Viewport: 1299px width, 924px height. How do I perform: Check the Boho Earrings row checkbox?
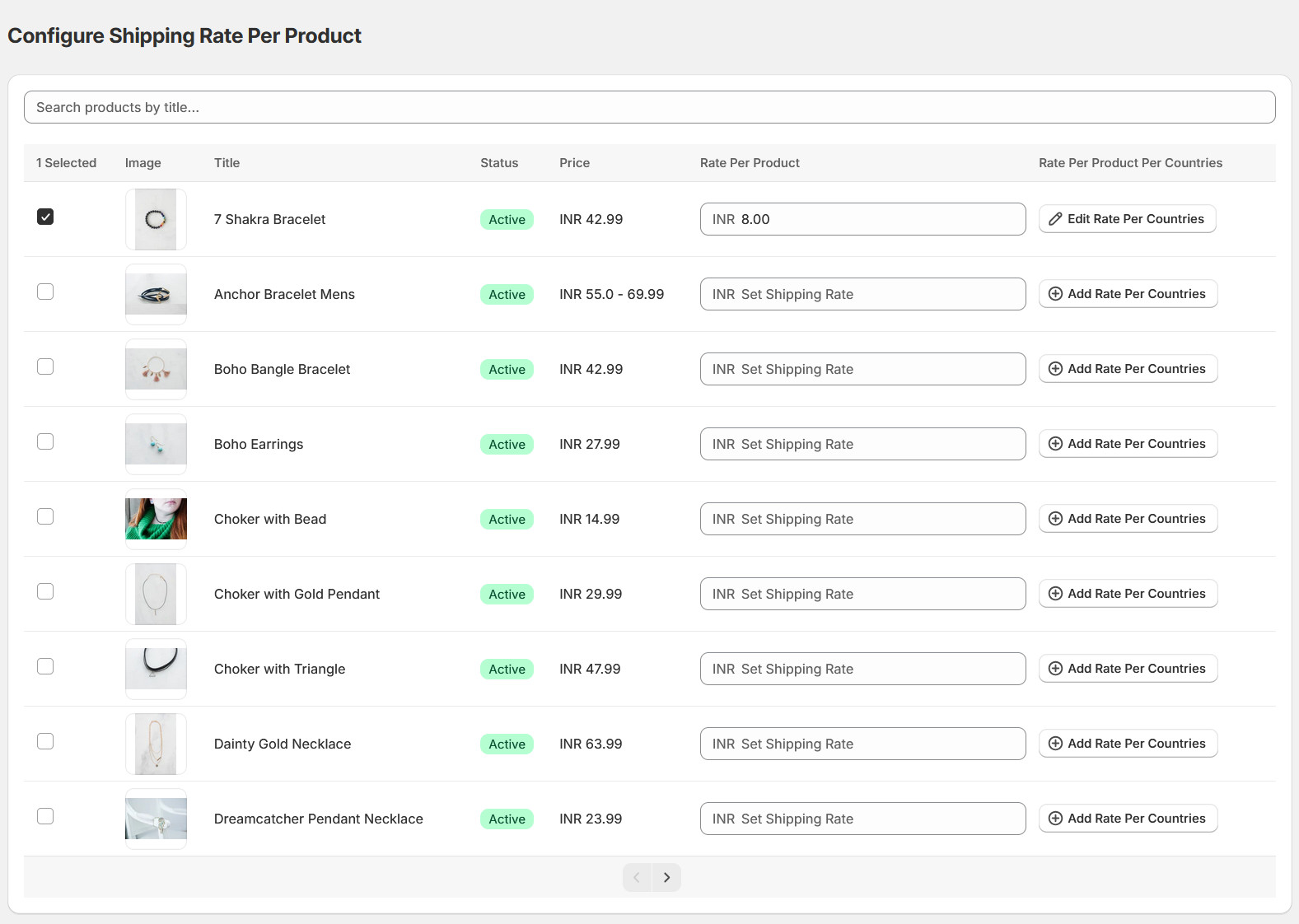tap(45, 441)
